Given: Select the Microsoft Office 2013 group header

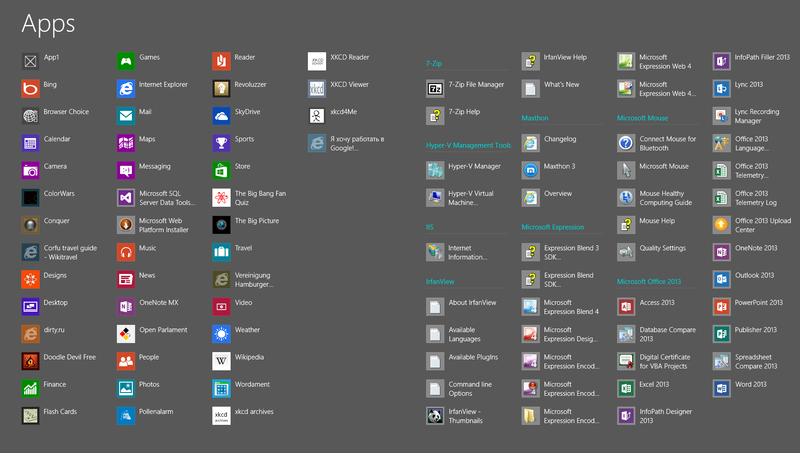Looking at the screenshot, I should pyautogui.click(x=648, y=282).
